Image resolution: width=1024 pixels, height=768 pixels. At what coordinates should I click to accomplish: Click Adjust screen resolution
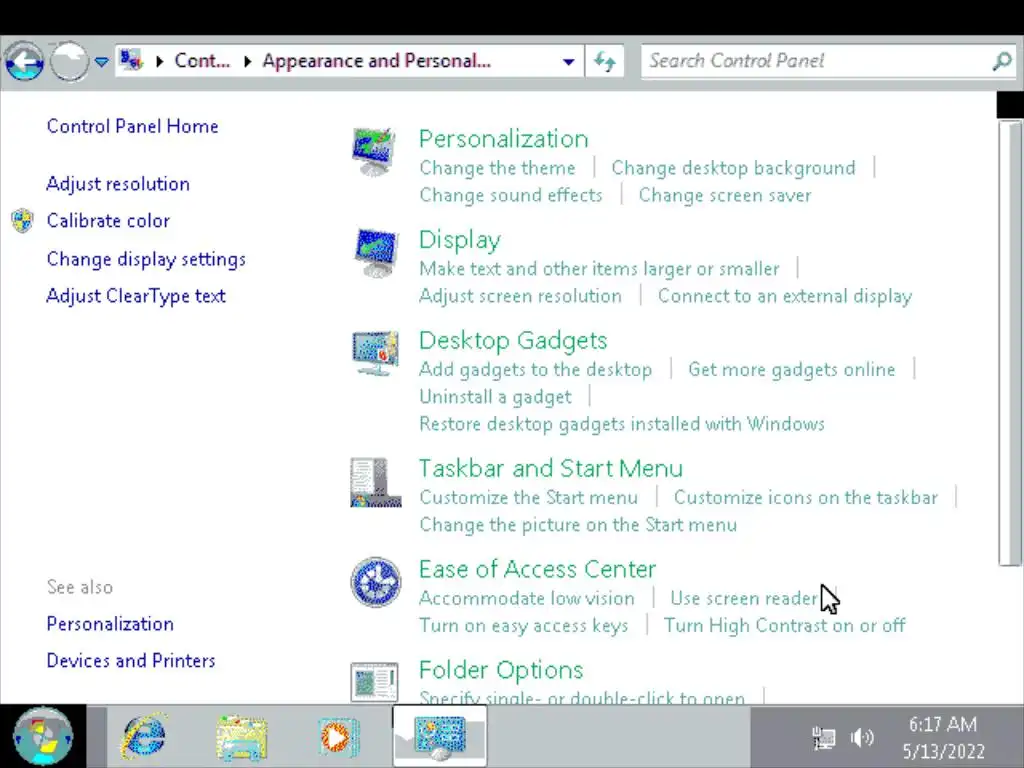pyautogui.click(x=520, y=296)
